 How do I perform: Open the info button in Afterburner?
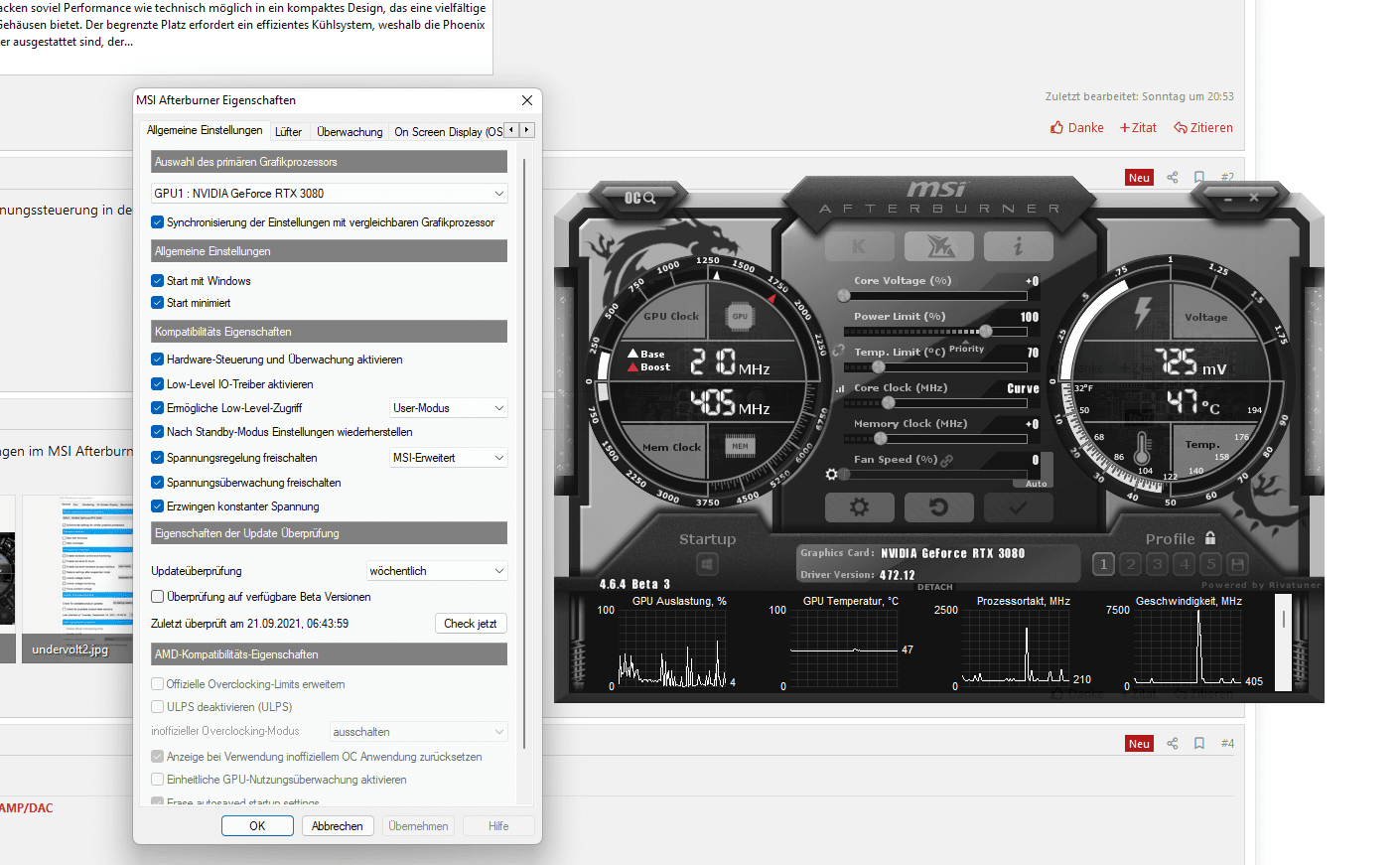pyautogui.click(x=1018, y=246)
